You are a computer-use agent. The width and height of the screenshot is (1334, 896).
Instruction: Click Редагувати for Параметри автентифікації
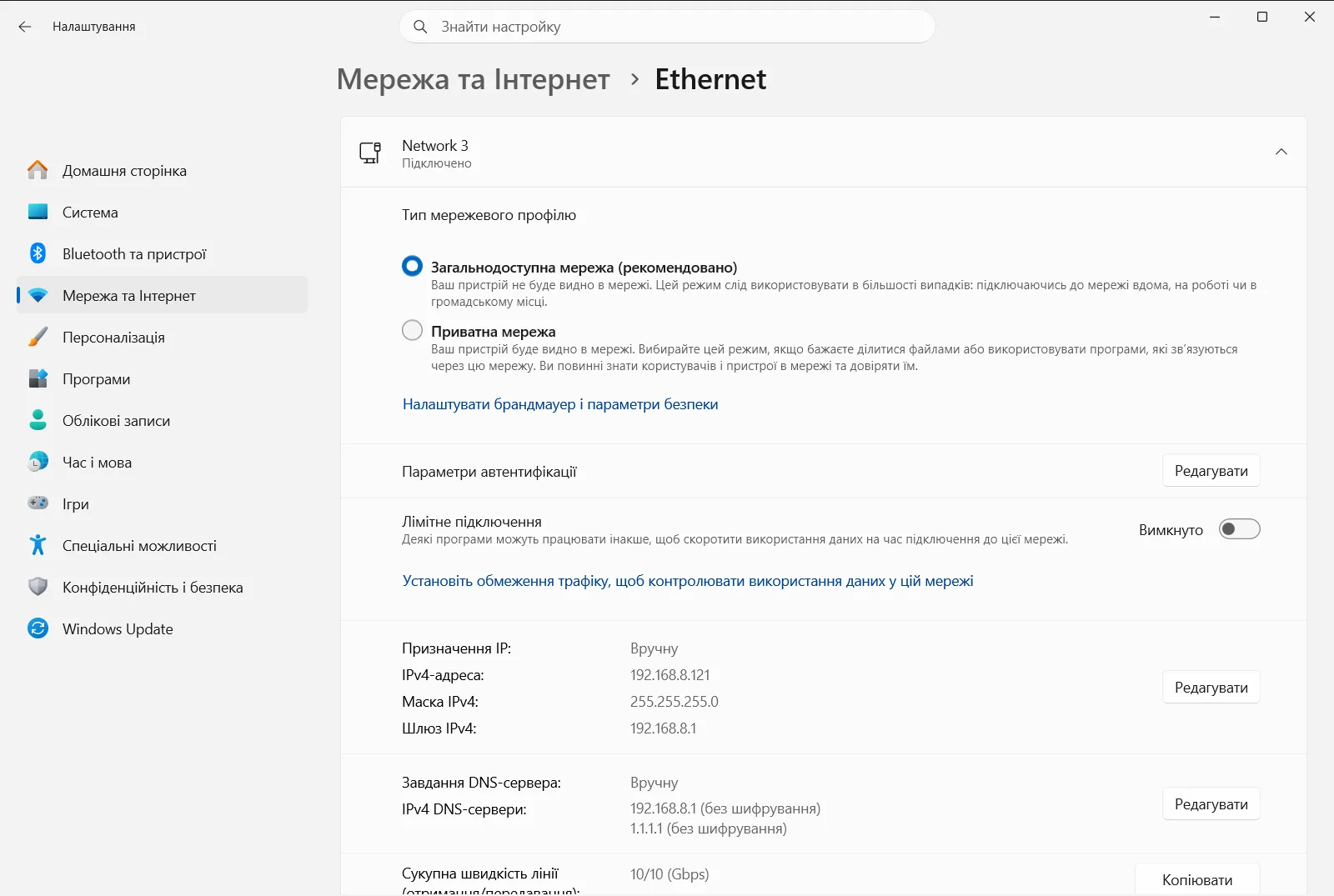(1211, 471)
